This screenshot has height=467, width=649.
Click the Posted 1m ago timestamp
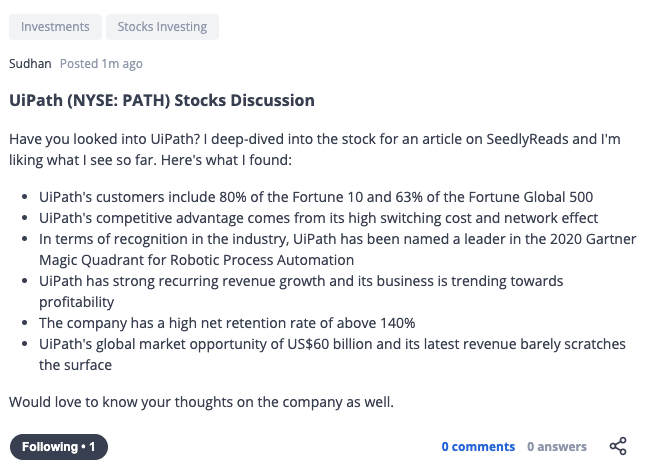pyautogui.click(x=101, y=64)
